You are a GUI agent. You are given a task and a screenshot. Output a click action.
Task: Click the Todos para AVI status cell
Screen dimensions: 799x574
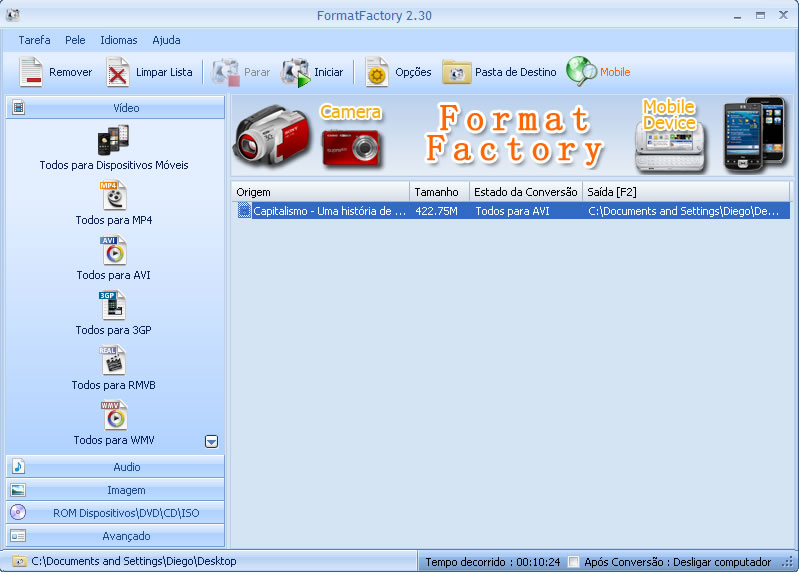(x=512, y=211)
